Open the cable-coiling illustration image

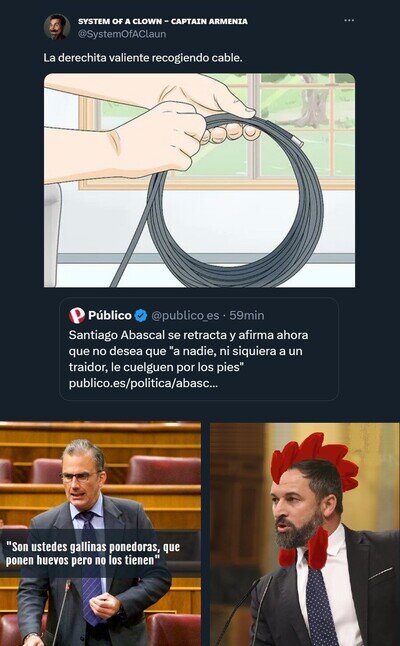(x=199, y=180)
